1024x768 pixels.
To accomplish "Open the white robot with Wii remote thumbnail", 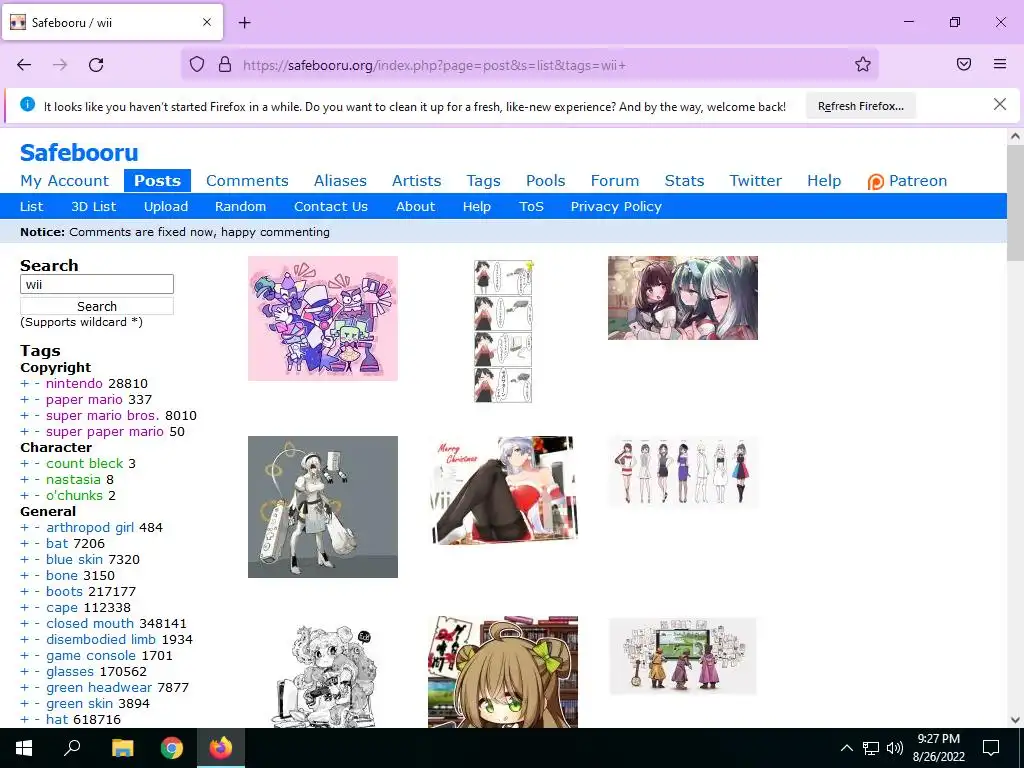I will [323, 507].
